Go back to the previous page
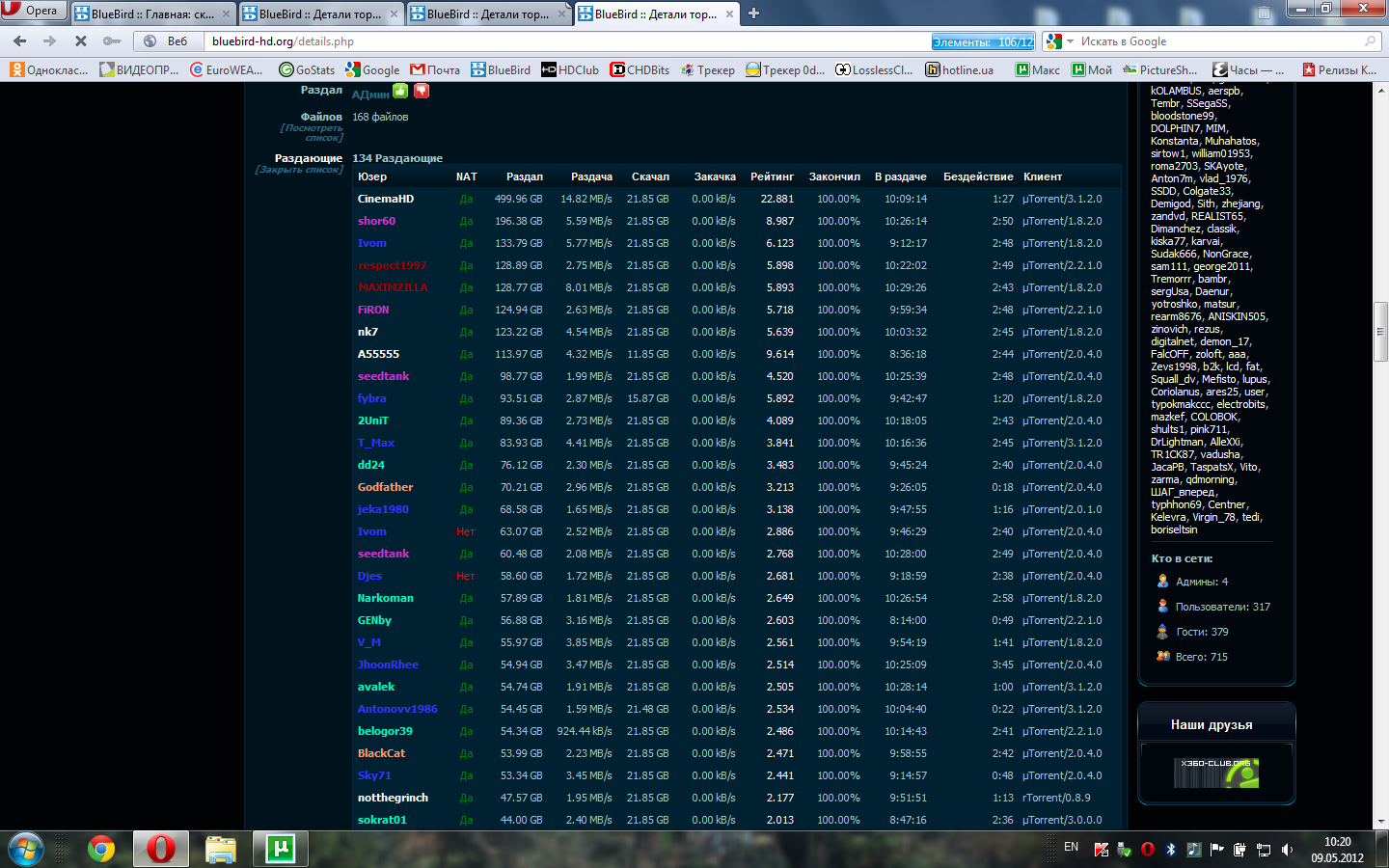The image size is (1389, 868). click(x=20, y=41)
